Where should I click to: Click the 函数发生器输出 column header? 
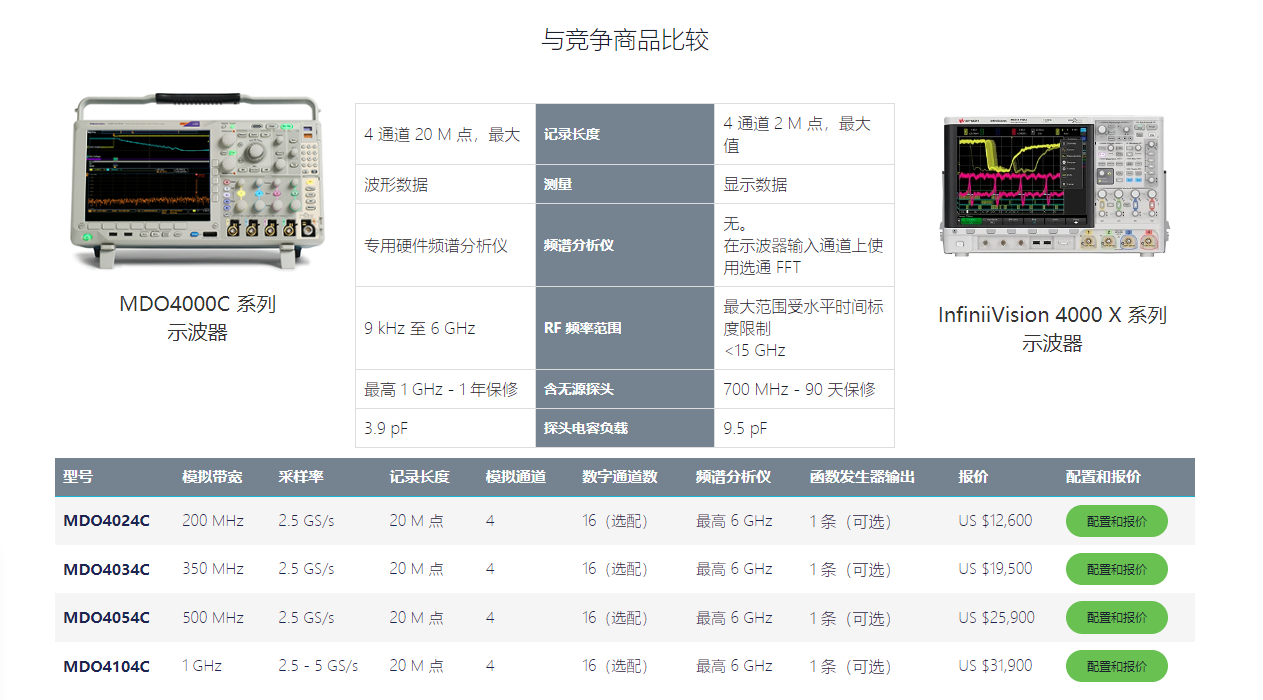click(x=862, y=477)
